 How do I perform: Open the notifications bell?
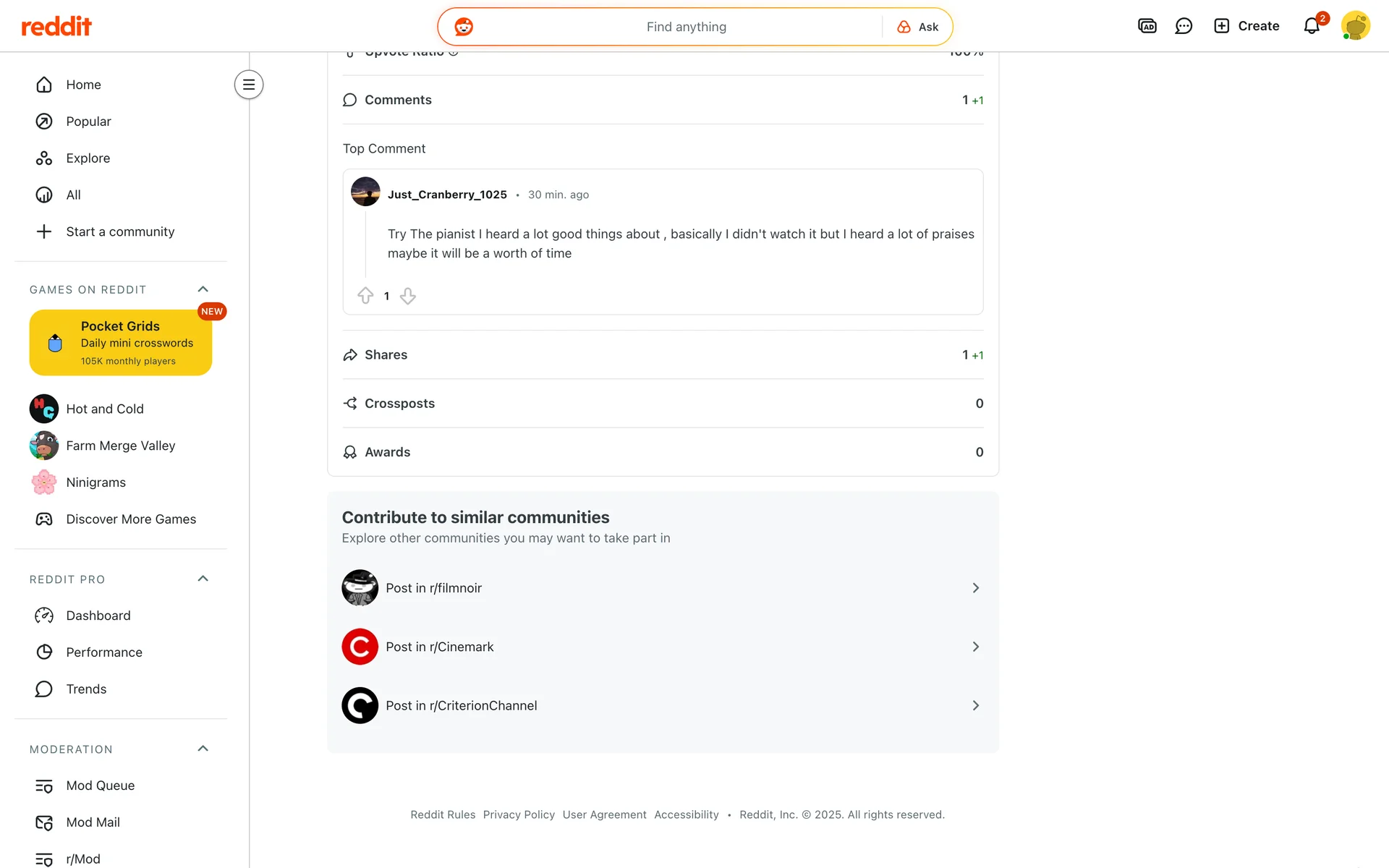(x=1311, y=26)
